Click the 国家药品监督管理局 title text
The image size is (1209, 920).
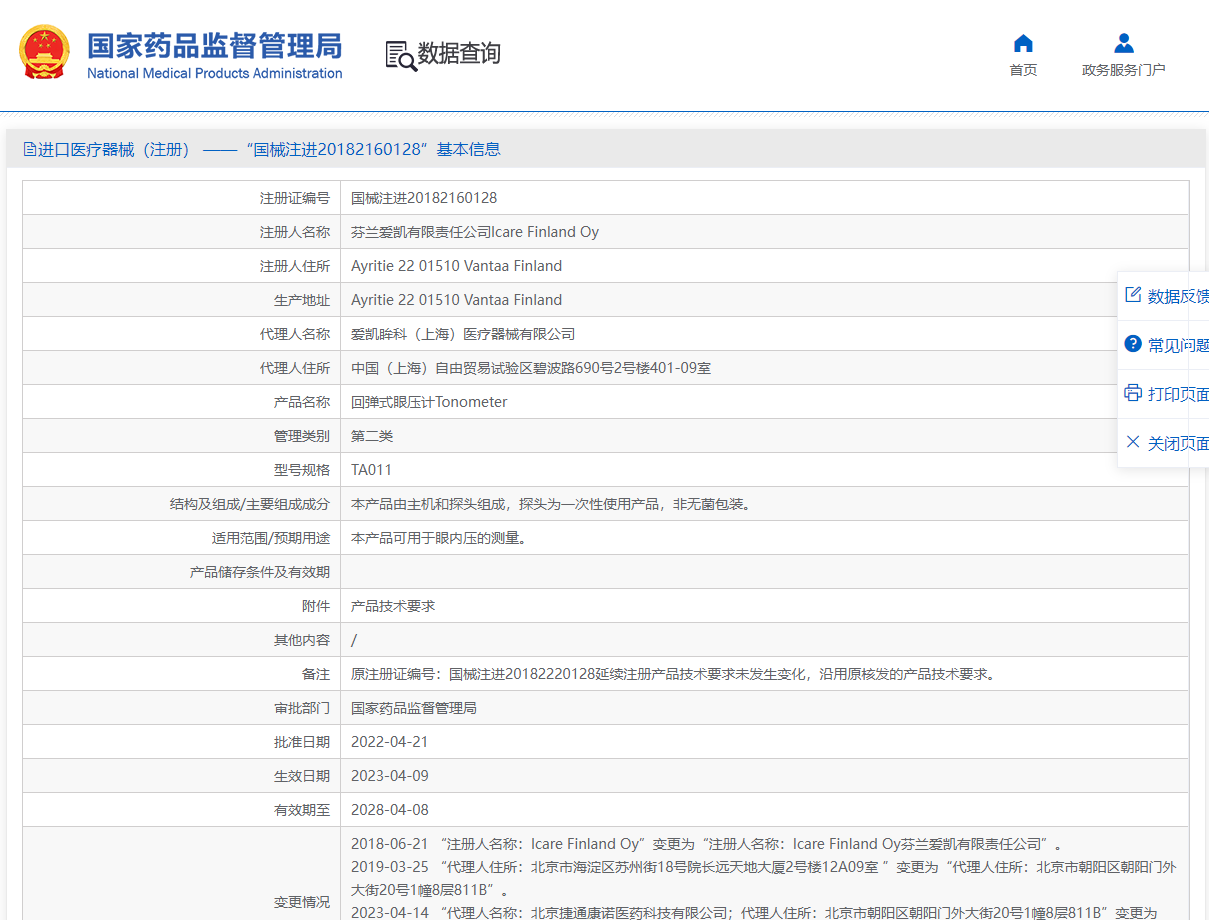(214, 46)
